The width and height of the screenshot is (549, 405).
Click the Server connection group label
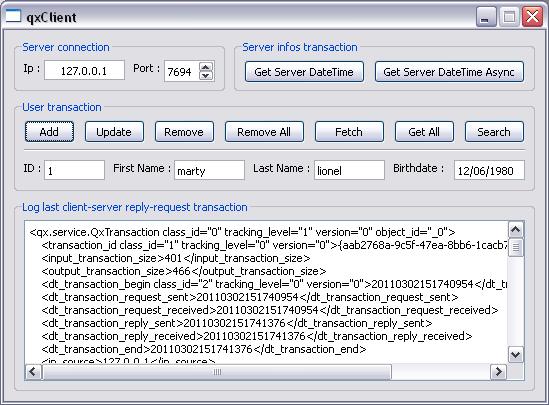(x=66, y=47)
